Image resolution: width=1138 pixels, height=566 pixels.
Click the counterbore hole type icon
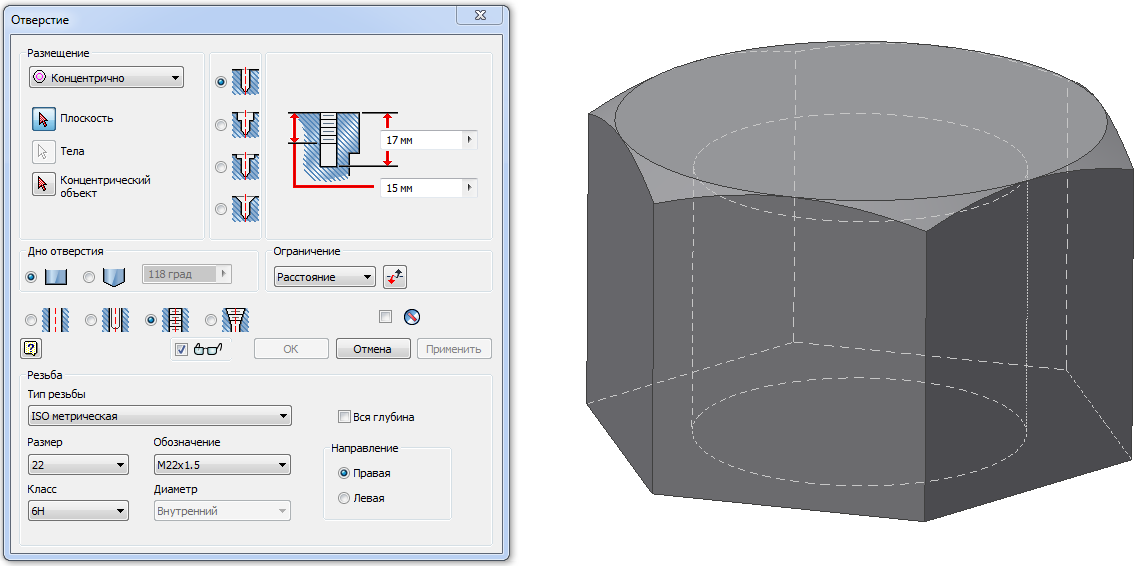[244, 124]
